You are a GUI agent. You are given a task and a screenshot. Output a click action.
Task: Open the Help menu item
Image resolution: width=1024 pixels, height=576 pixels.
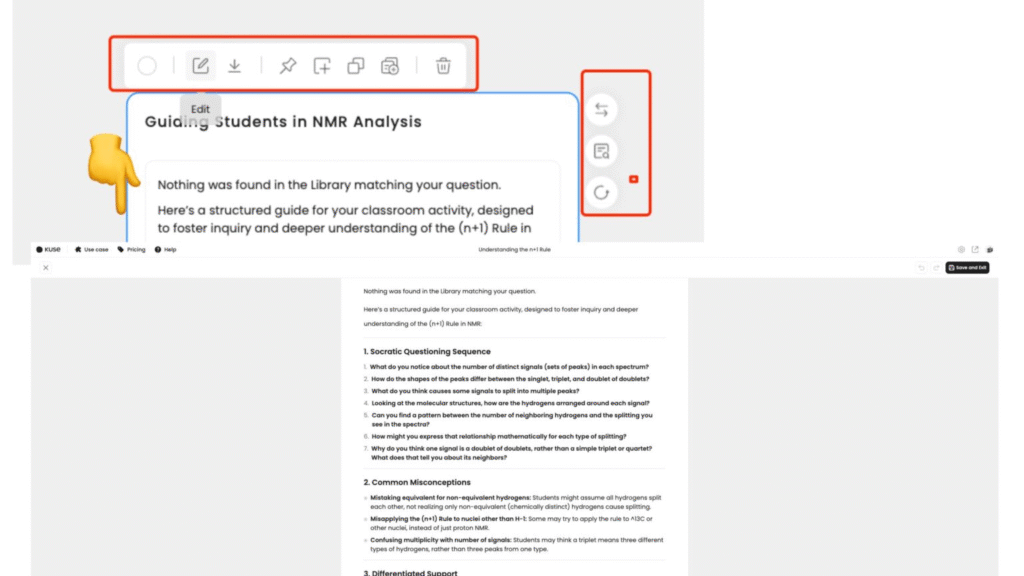tap(165, 249)
